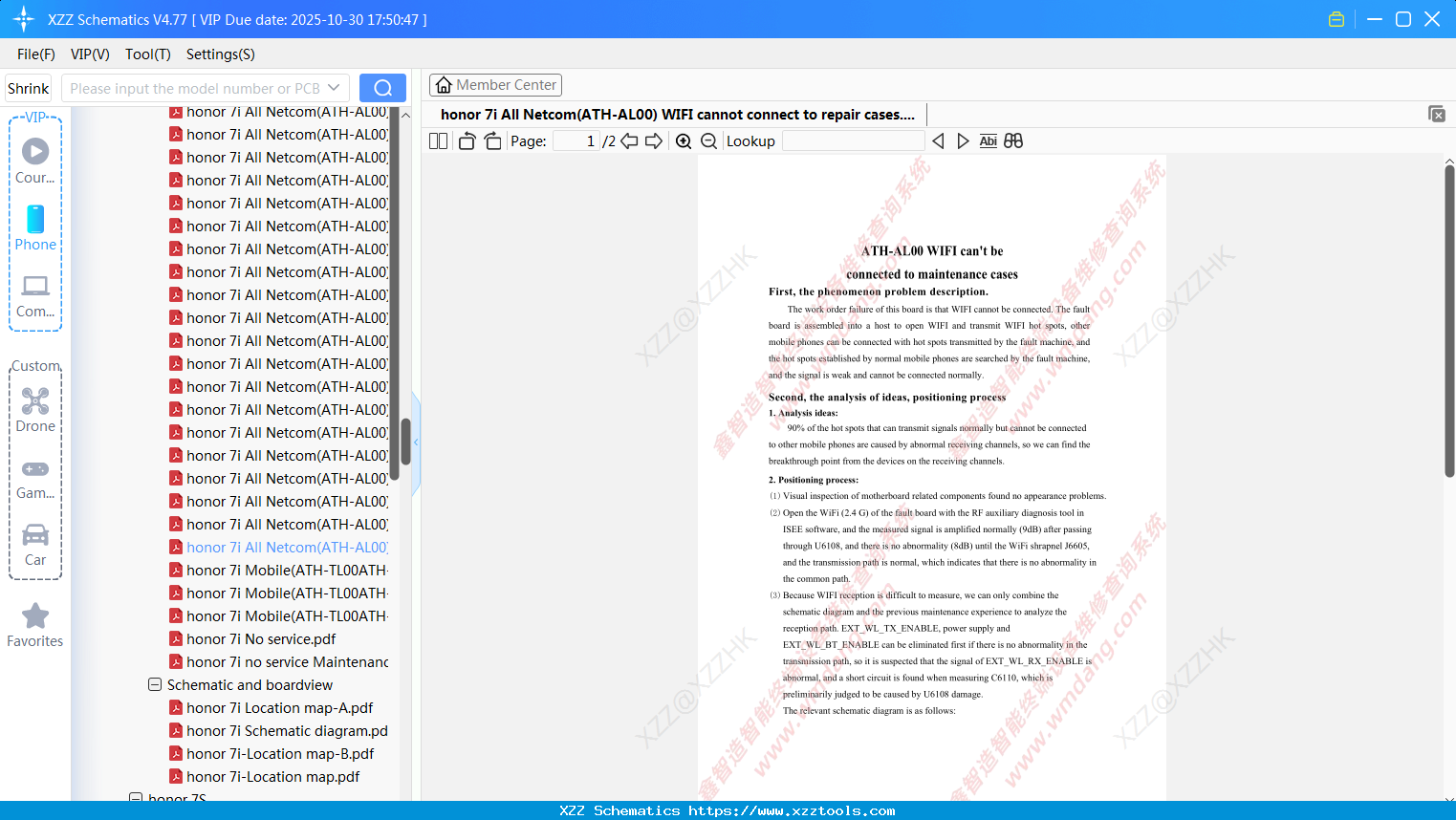
Task: Open Favorites star icon
Action: [x=35, y=615]
